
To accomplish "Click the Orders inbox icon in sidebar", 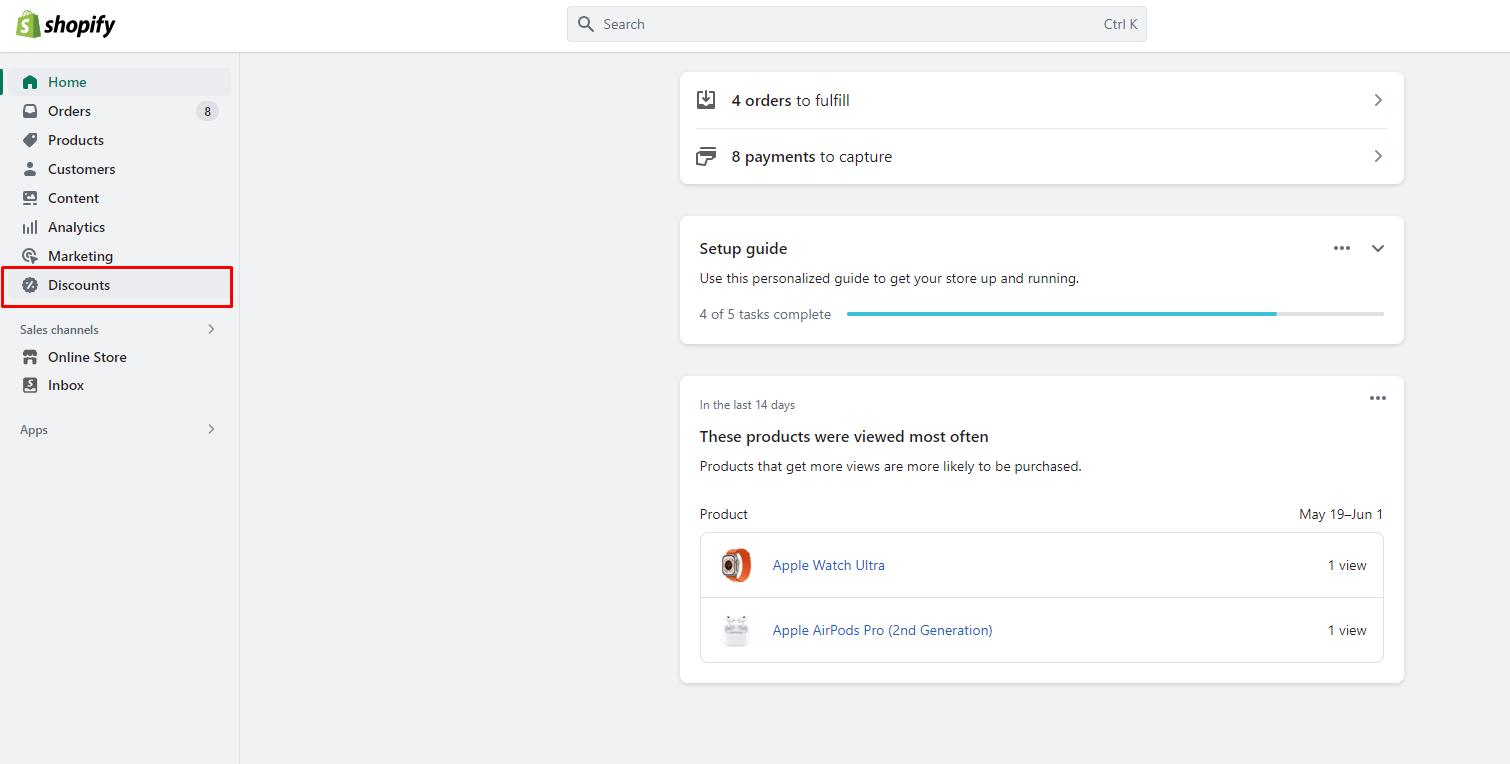I will pos(30,111).
